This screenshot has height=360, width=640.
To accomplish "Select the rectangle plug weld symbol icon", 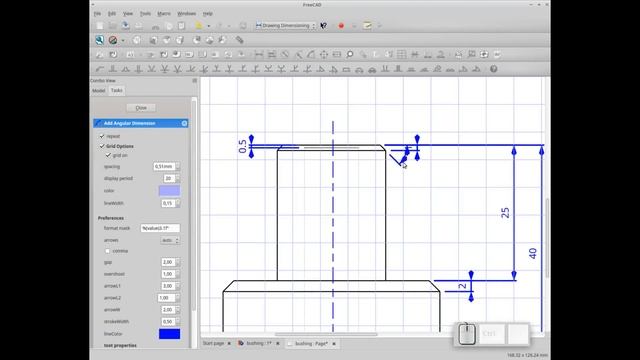I will click(346, 69).
